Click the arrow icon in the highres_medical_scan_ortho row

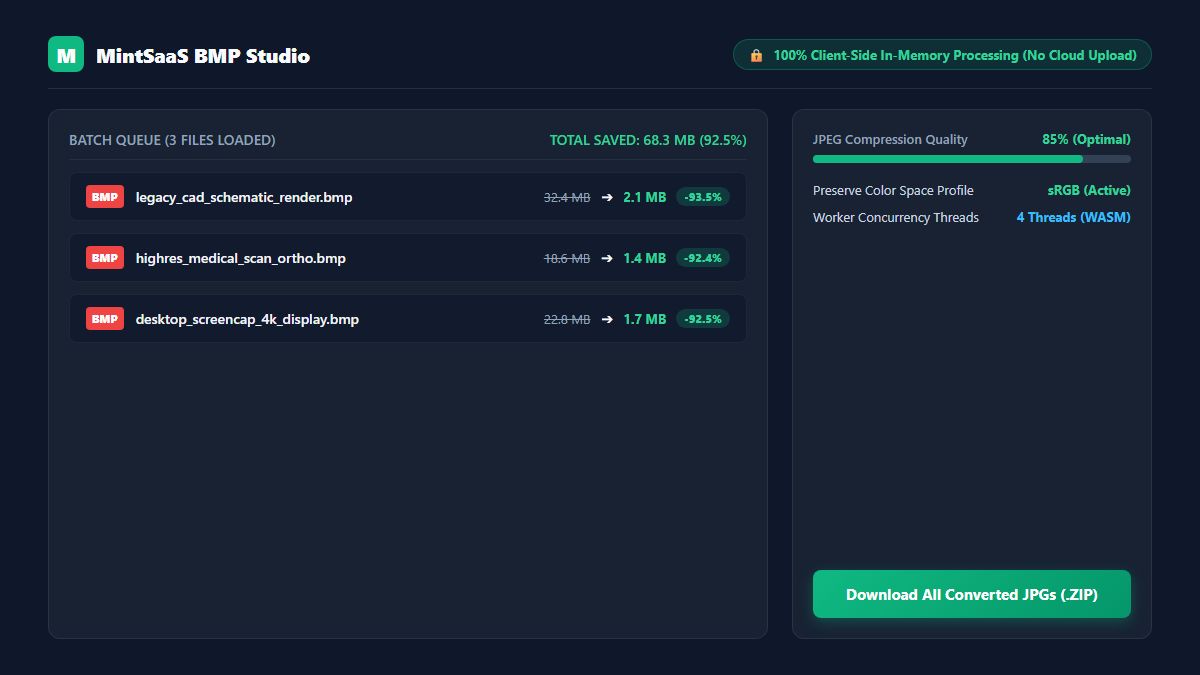[607, 258]
